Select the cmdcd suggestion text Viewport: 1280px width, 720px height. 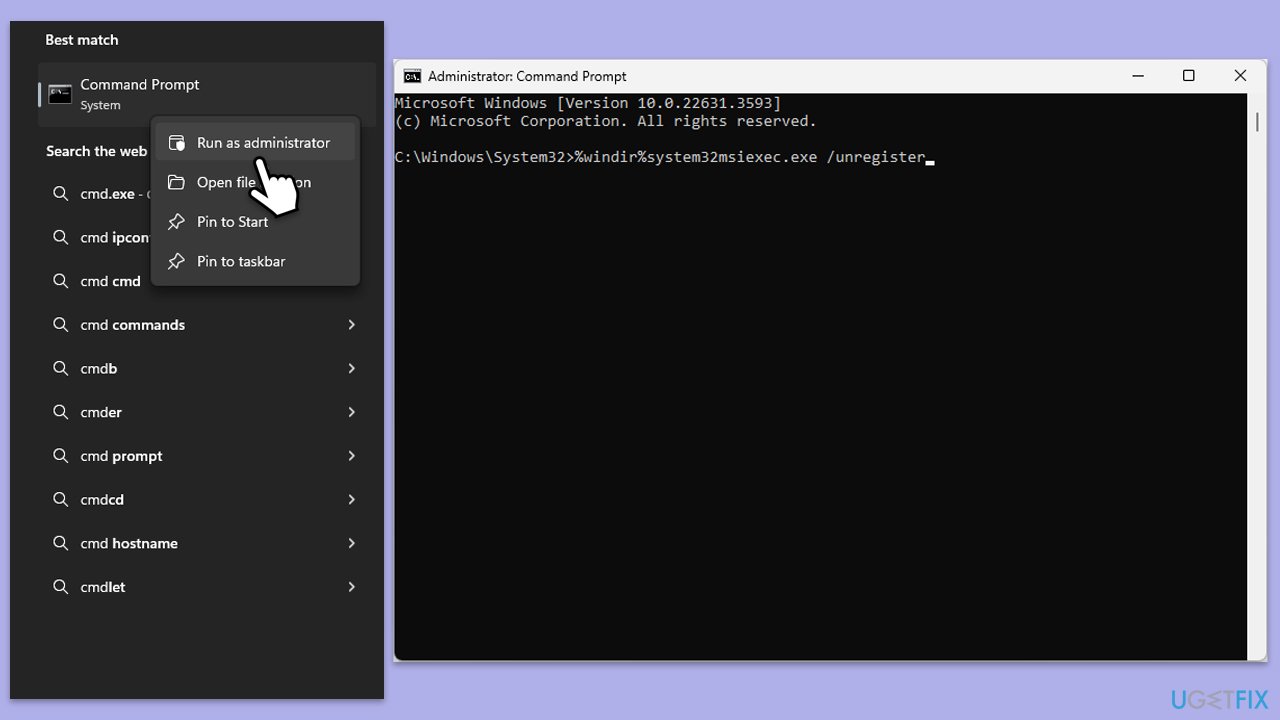click(x=102, y=500)
